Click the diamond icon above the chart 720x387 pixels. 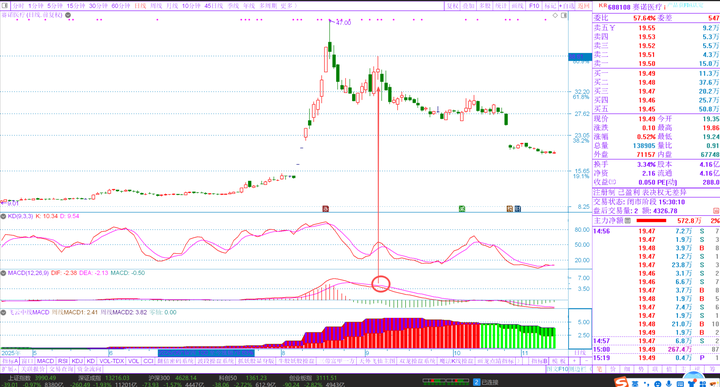click(555, 15)
